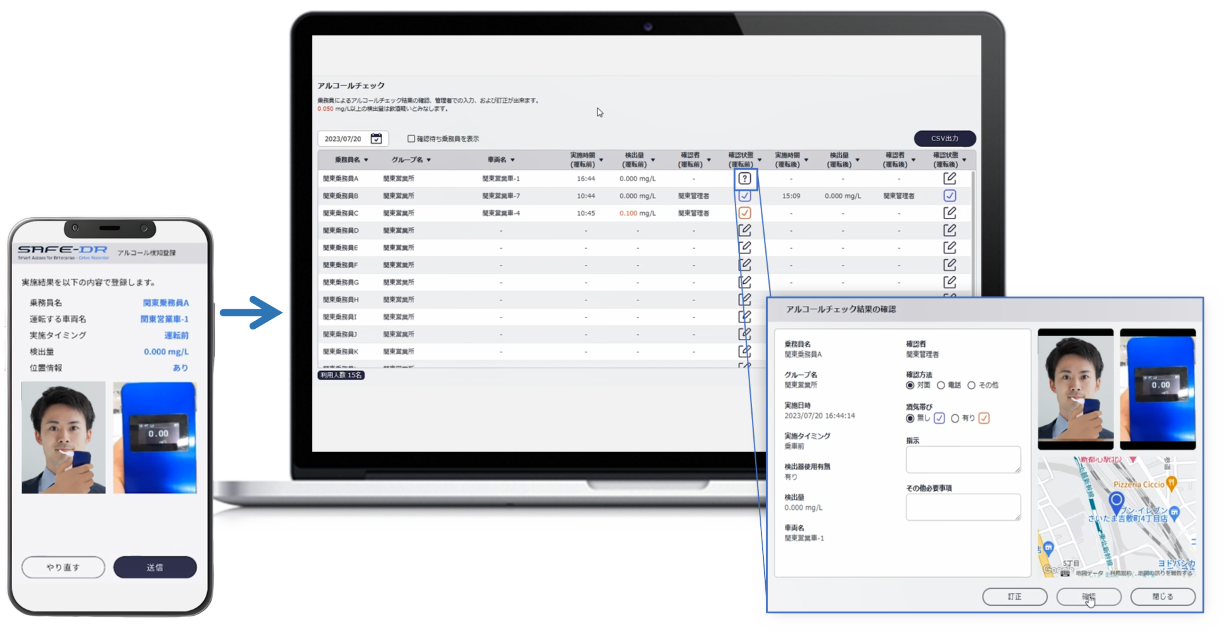The image size is (1231, 640).
Task: Open the 乗務員名 column filter dropdown
Action: 366,160
